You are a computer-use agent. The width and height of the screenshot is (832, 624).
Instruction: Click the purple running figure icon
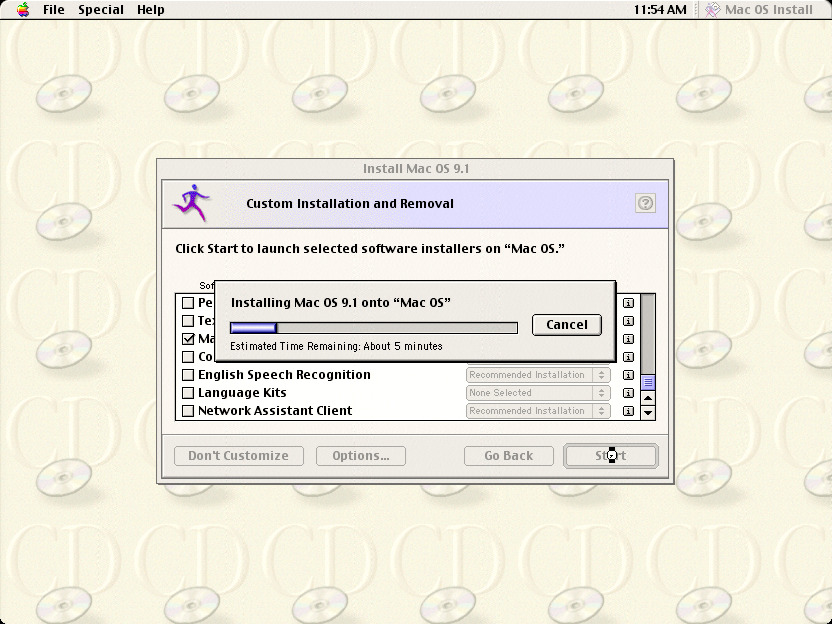pyautogui.click(x=191, y=203)
